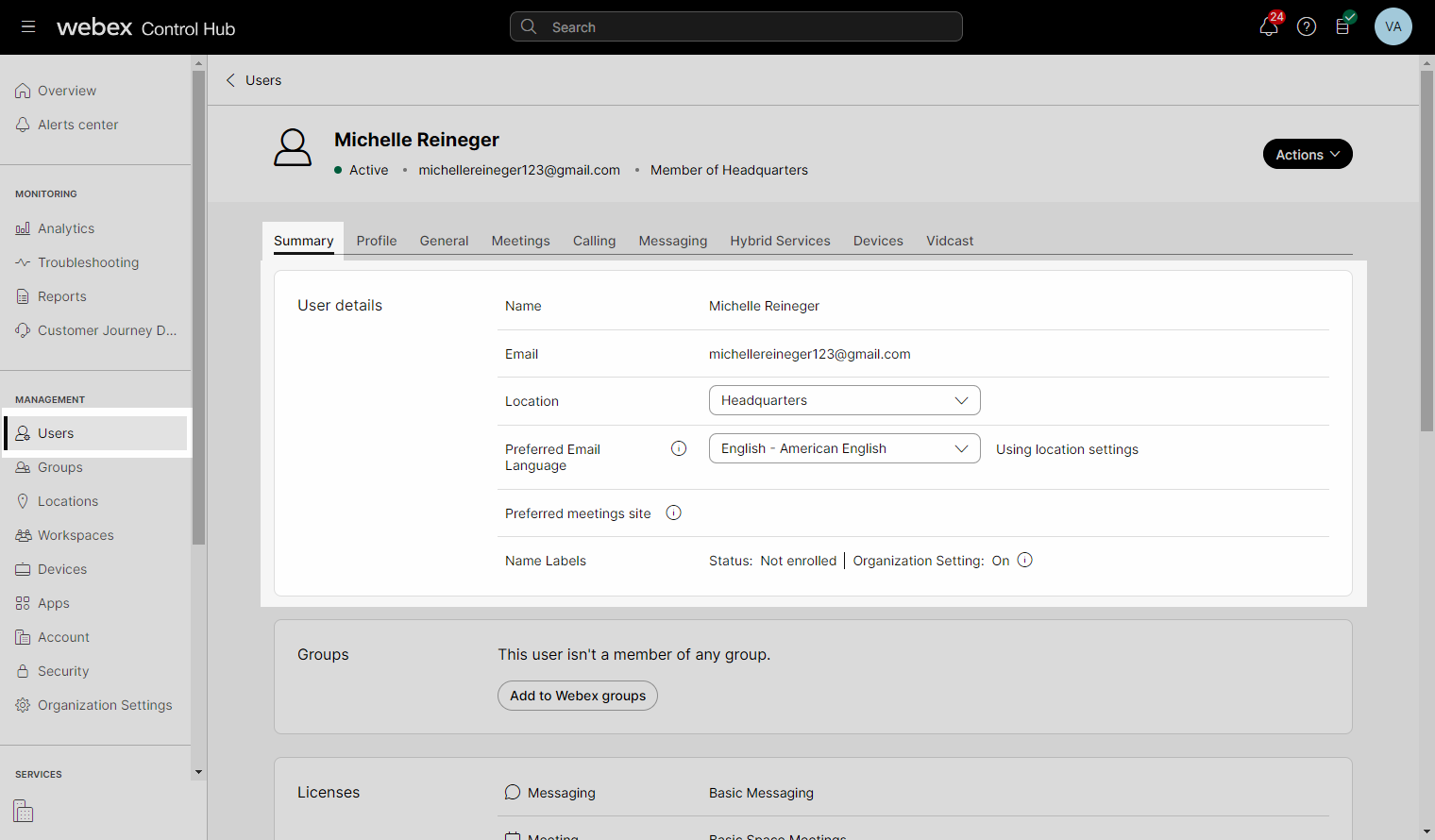Click the webex Control Hub logo
The image size is (1435, 840).
pos(146,27)
